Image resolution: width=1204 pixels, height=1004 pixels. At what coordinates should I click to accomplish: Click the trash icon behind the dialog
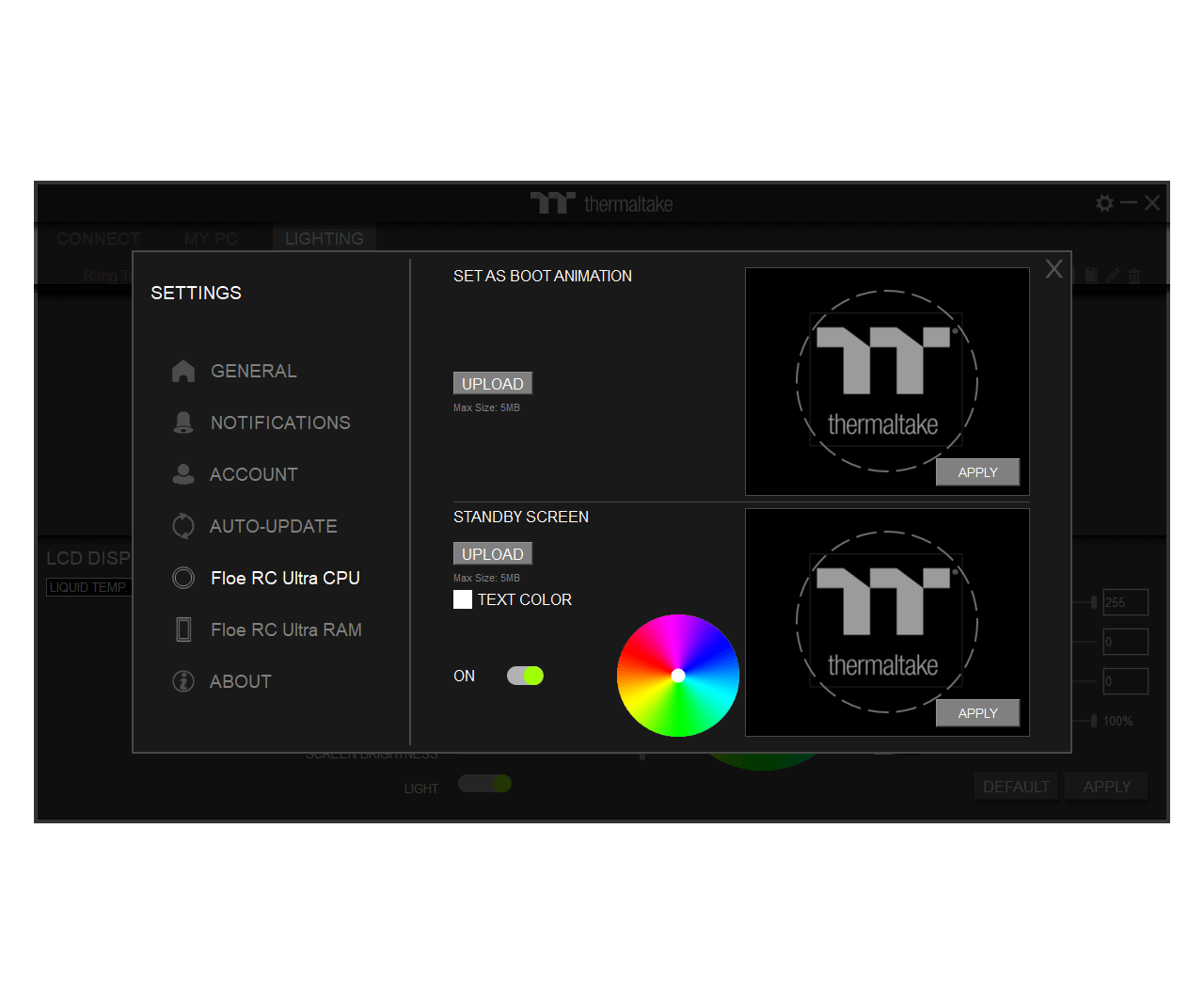click(x=1134, y=275)
